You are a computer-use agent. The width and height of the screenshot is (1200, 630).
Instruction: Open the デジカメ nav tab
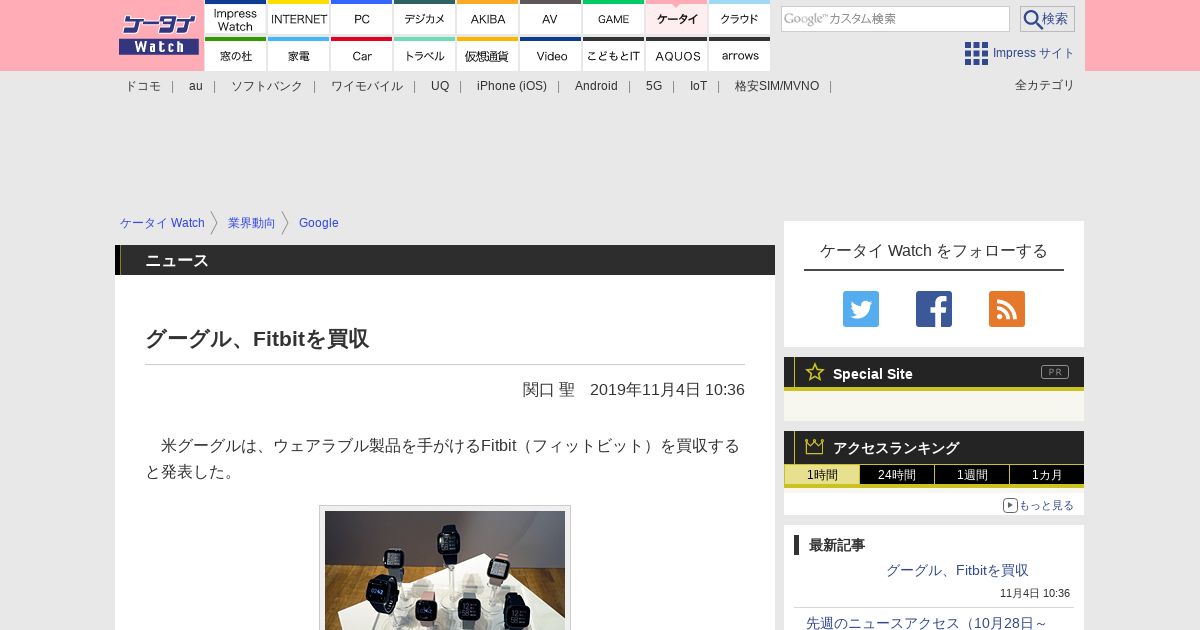pos(425,19)
